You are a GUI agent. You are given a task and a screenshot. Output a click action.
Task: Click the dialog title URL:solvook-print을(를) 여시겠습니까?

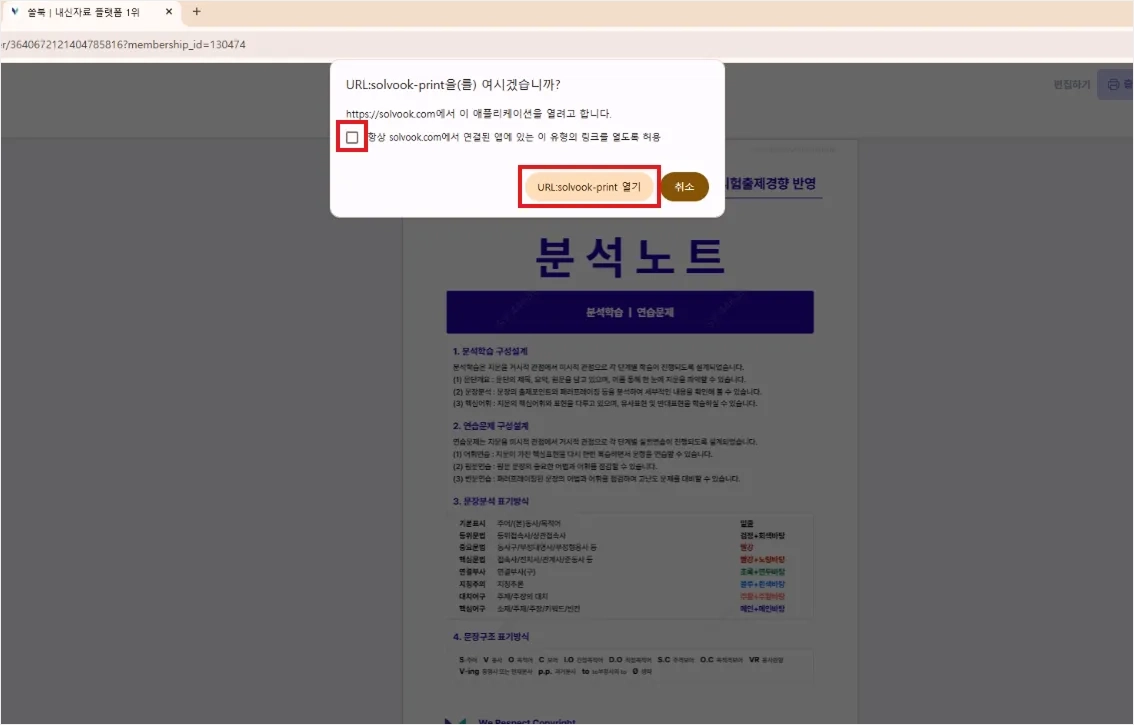(x=453, y=85)
